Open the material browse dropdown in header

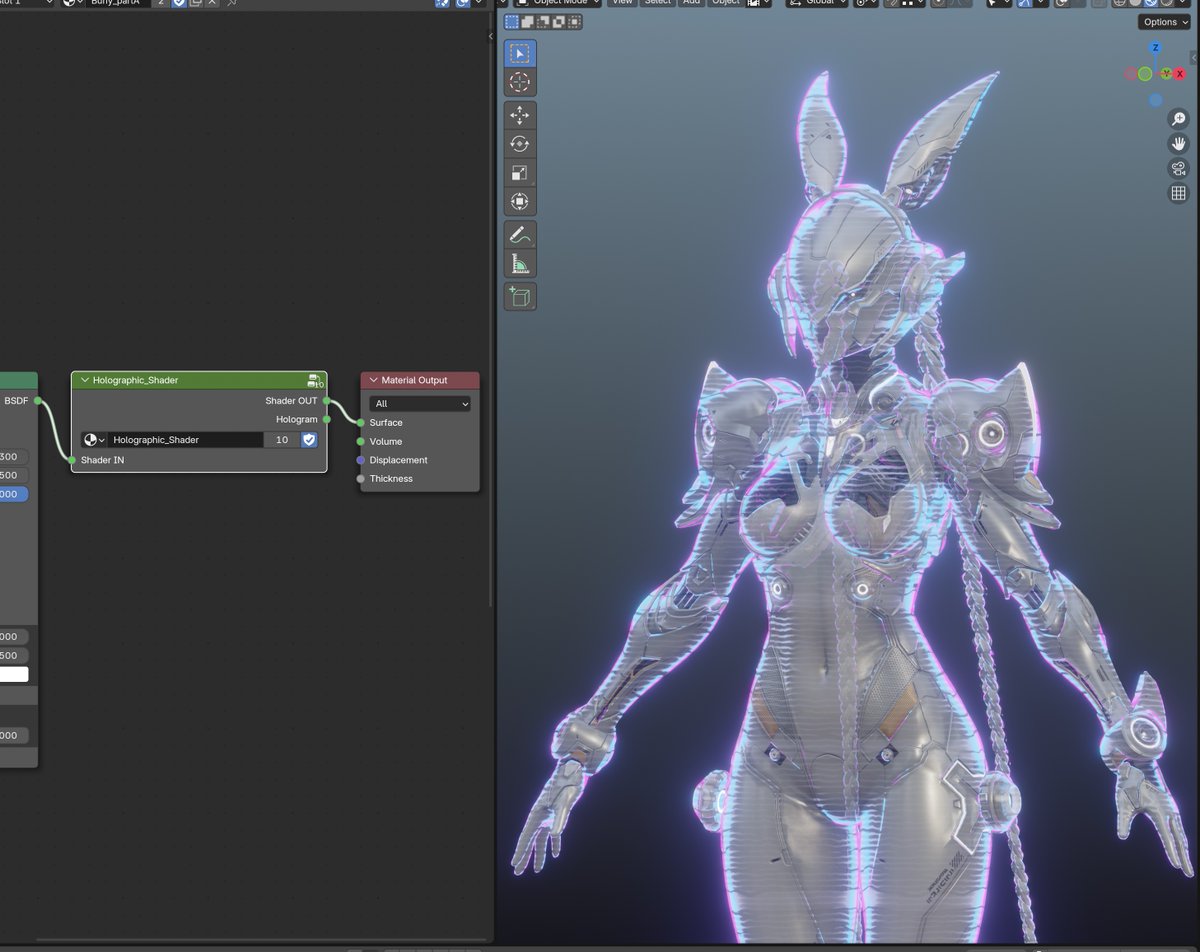tap(73, 3)
